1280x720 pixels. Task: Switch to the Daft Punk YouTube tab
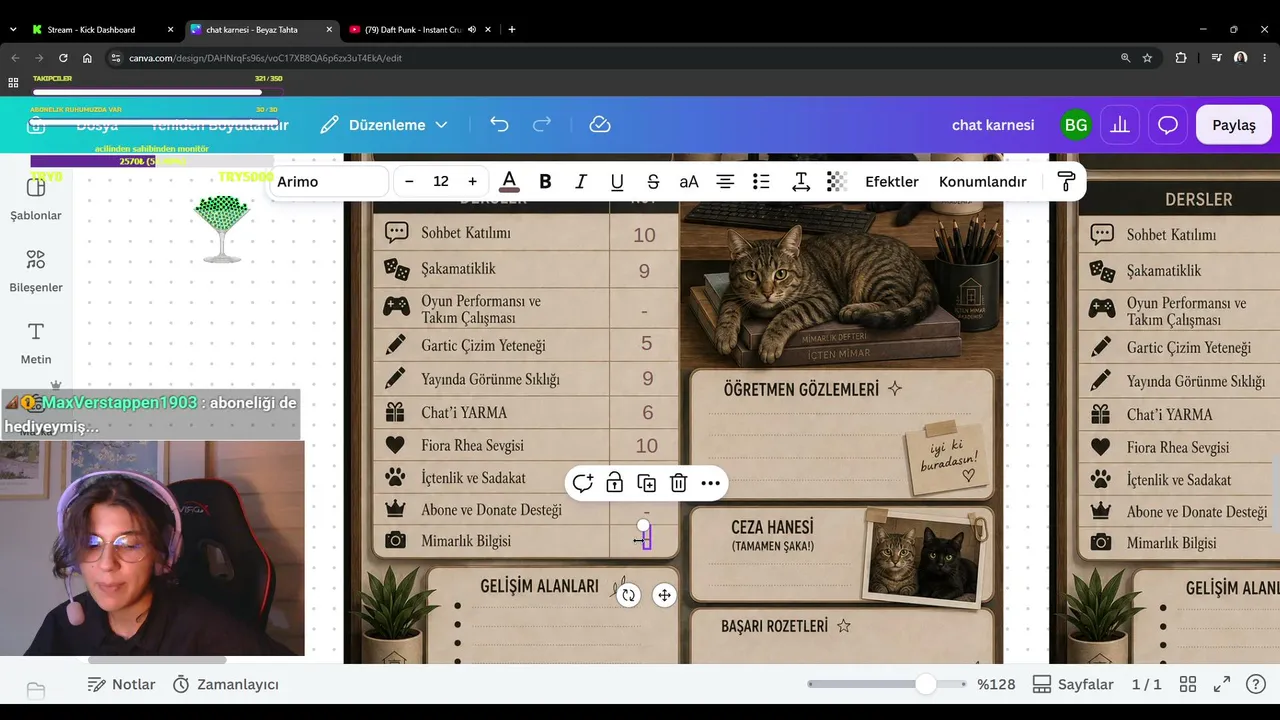[x=420, y=30]
